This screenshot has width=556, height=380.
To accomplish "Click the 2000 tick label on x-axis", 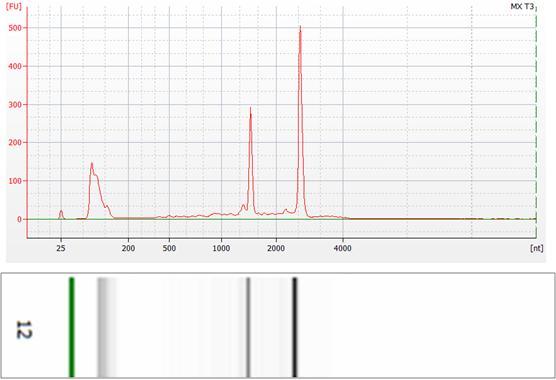I will [276, 248].
